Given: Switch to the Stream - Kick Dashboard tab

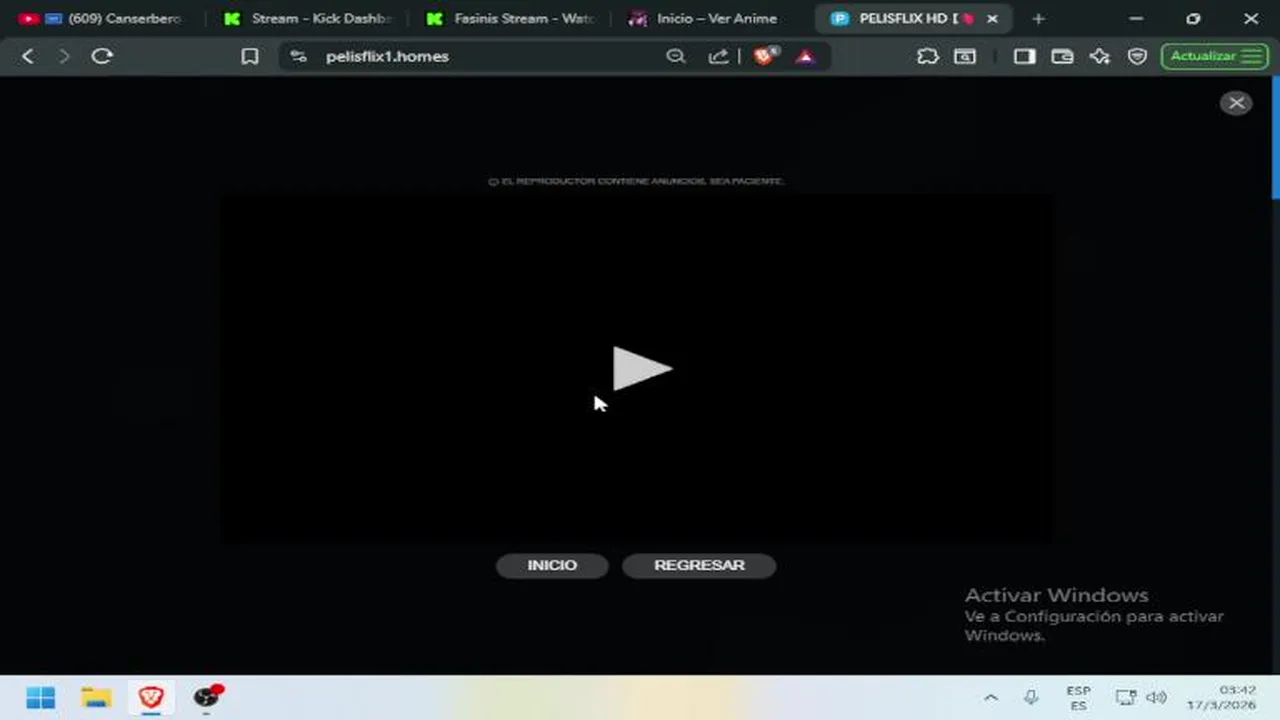Looking at the screenshot, I should click(309, 18).
